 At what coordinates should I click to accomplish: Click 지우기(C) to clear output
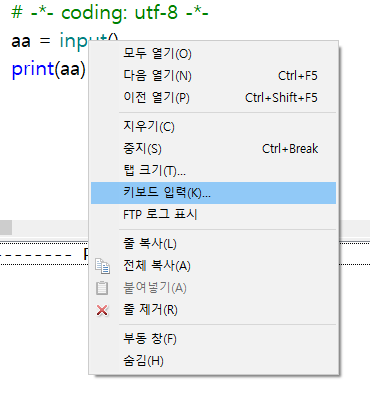pyautogui.click(x=213, y=126)
